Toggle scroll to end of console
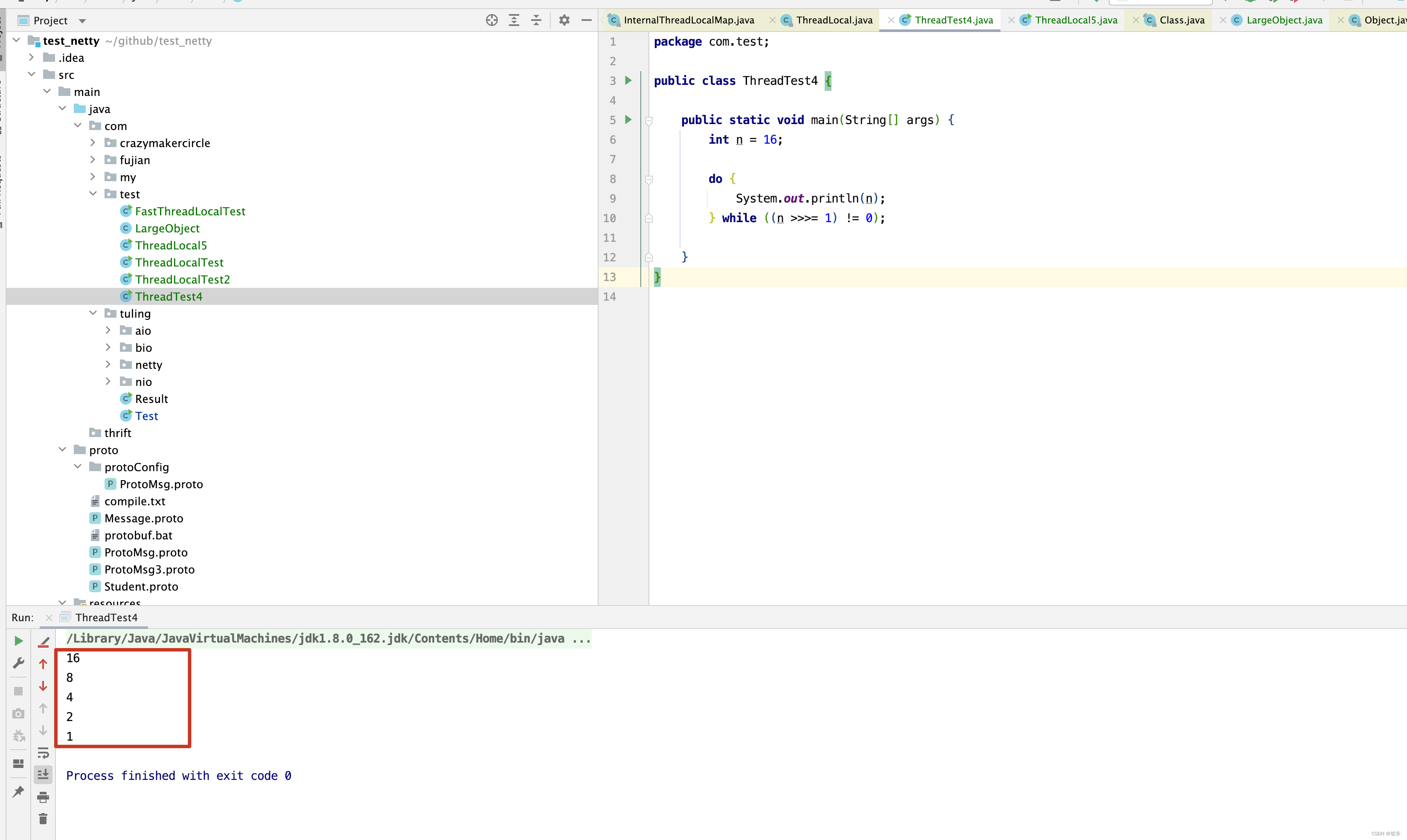The width and height of the screenshot is (1407, 840). 43,774
